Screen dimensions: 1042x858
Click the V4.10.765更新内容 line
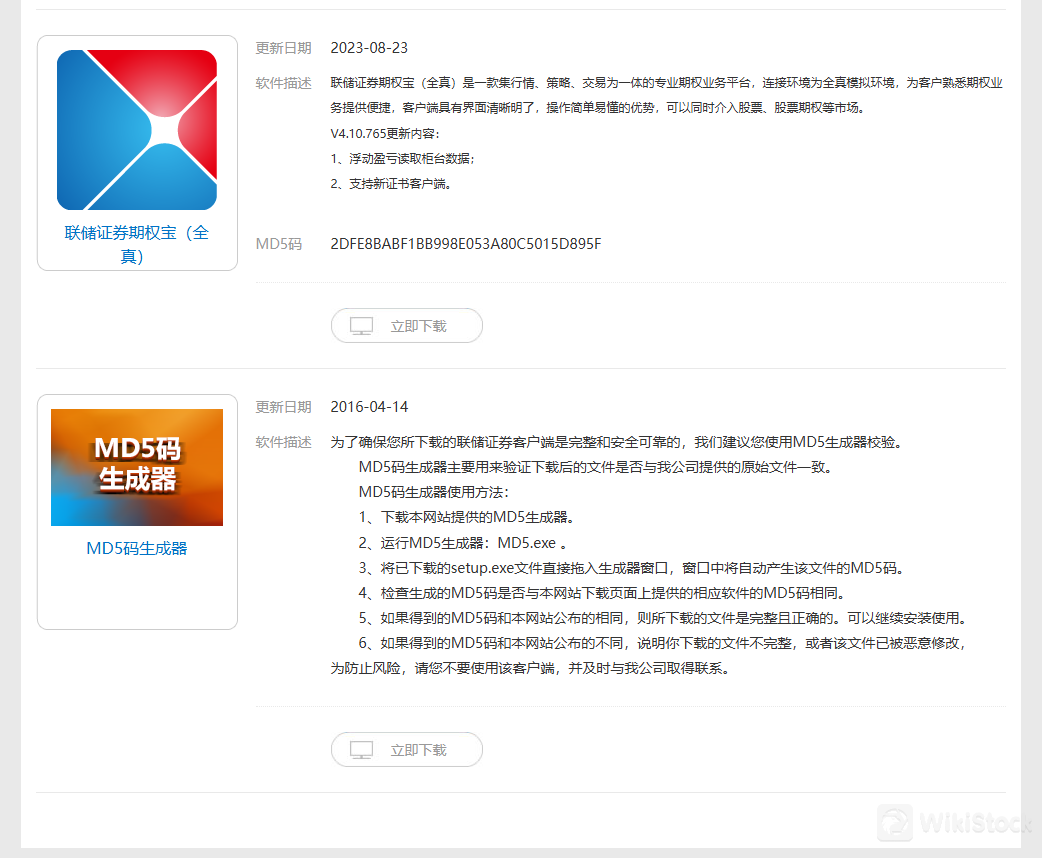pos(385,134)
